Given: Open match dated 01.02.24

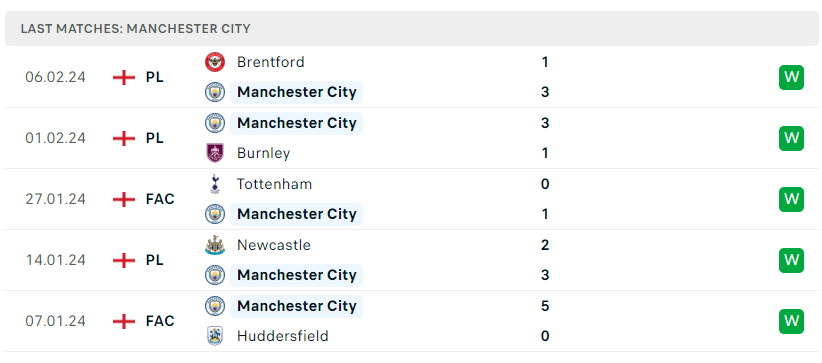Looking at the screenshot, I should [x=412, y=138].
